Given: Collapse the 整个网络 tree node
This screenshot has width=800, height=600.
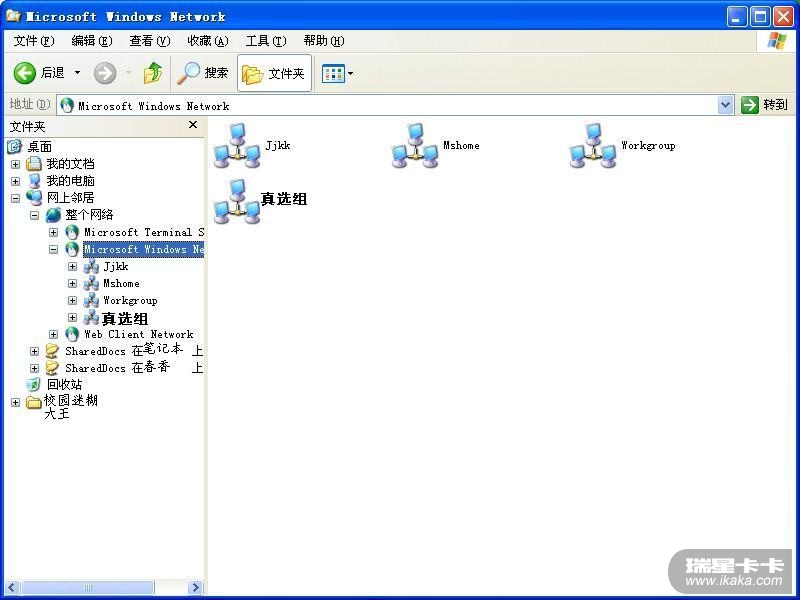Looking at the screenshot, I should 34,215.
